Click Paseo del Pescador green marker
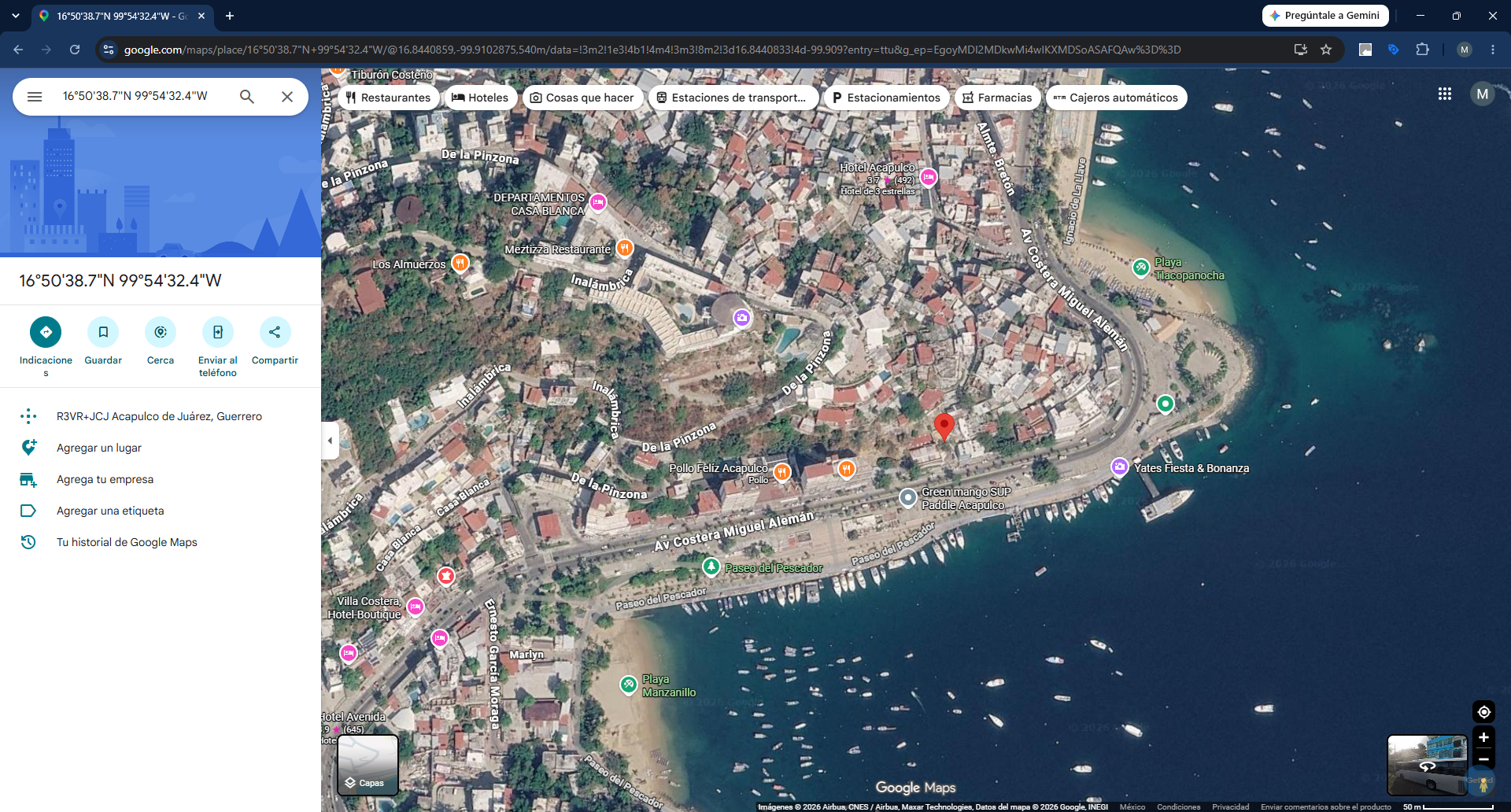This screenshot has width=1511, height=812. (711, 567)
